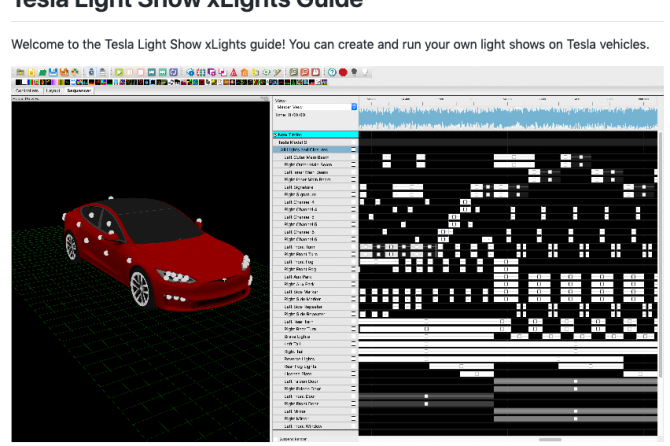Select the highlighted All Lights row
This screenshot has width=670, height=446.
315,150
